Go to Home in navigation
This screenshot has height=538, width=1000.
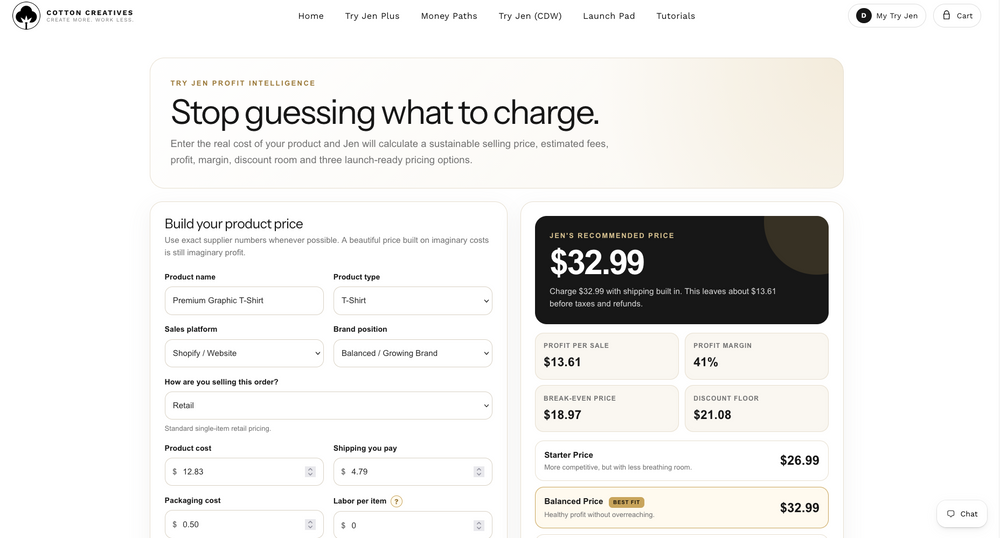click(311, 16)
